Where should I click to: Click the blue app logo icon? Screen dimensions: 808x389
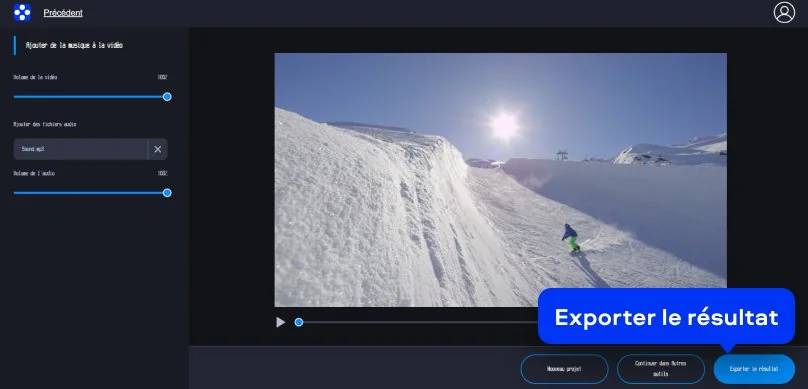22,12
